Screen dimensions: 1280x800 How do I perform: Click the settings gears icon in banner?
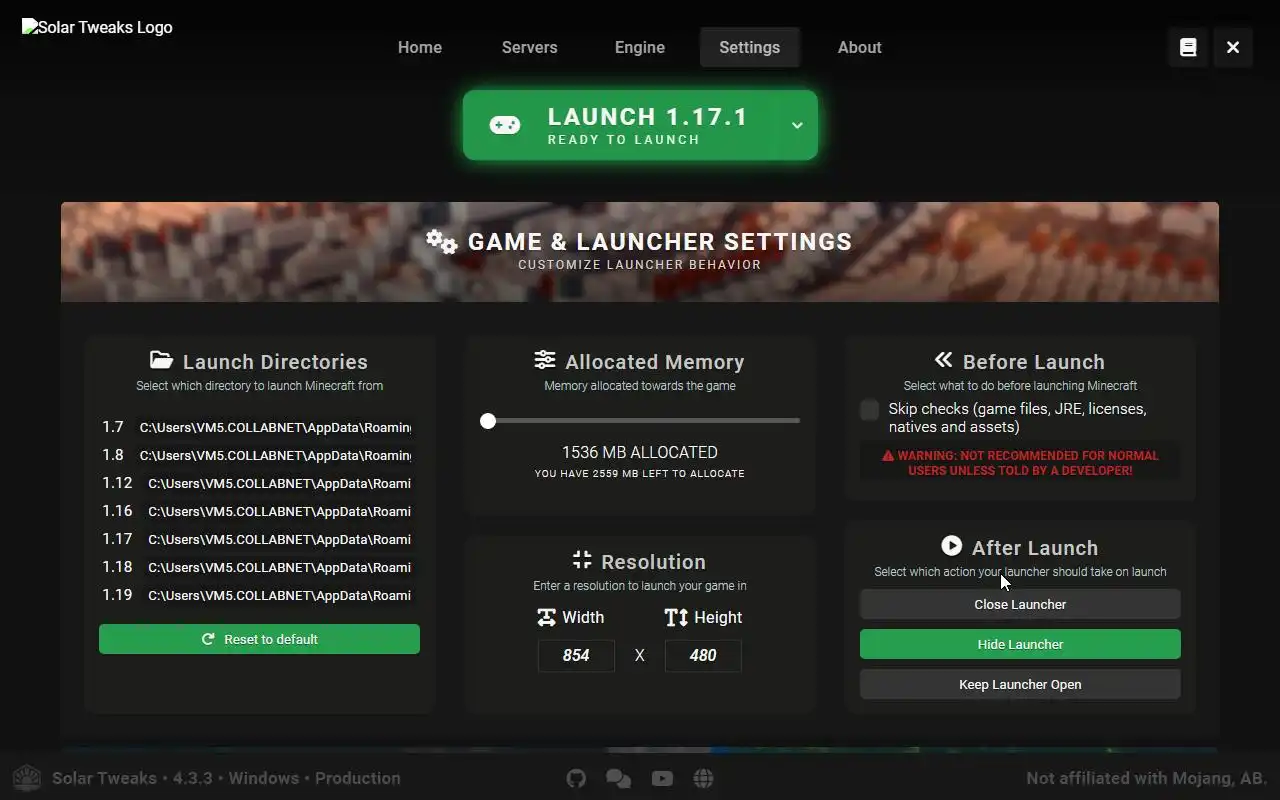coord(441,241)
